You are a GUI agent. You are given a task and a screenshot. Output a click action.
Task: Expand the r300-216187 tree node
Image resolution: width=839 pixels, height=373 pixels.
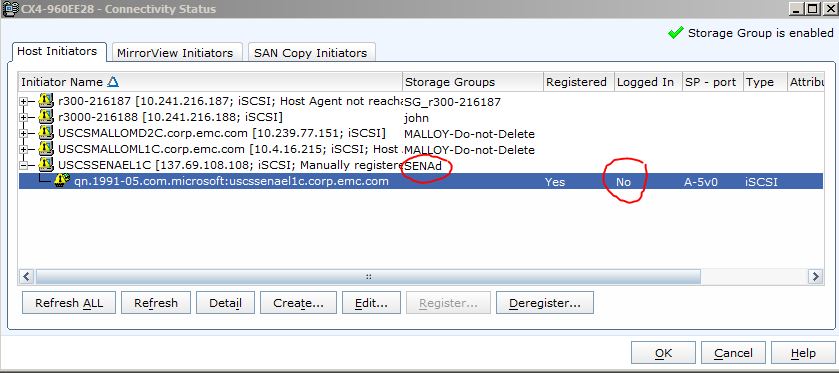[24, 101]
